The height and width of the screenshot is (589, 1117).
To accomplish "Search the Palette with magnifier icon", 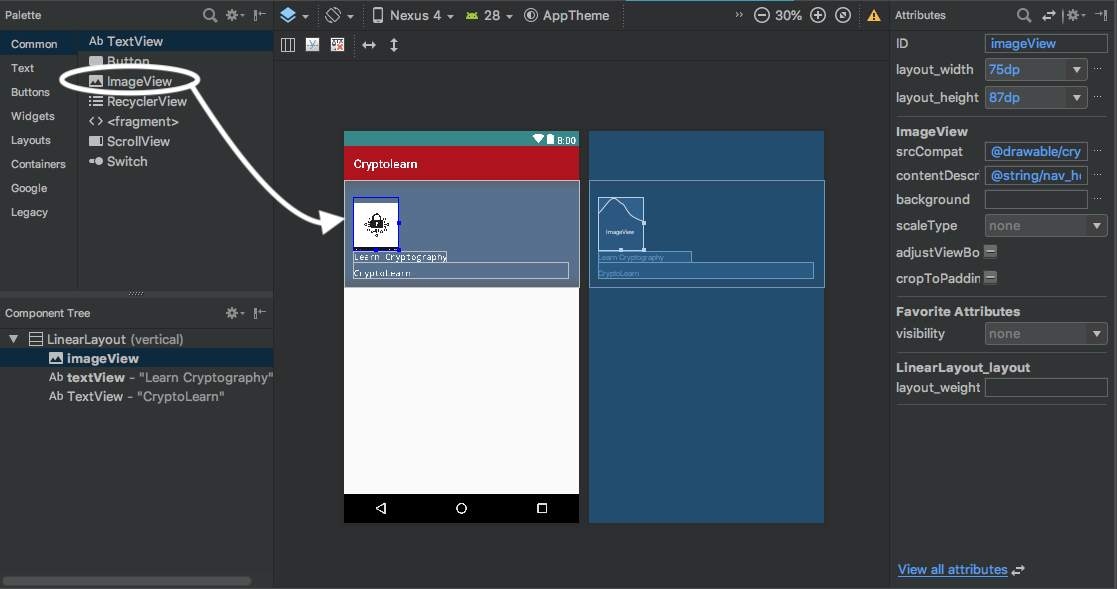I will click(209, 15).
